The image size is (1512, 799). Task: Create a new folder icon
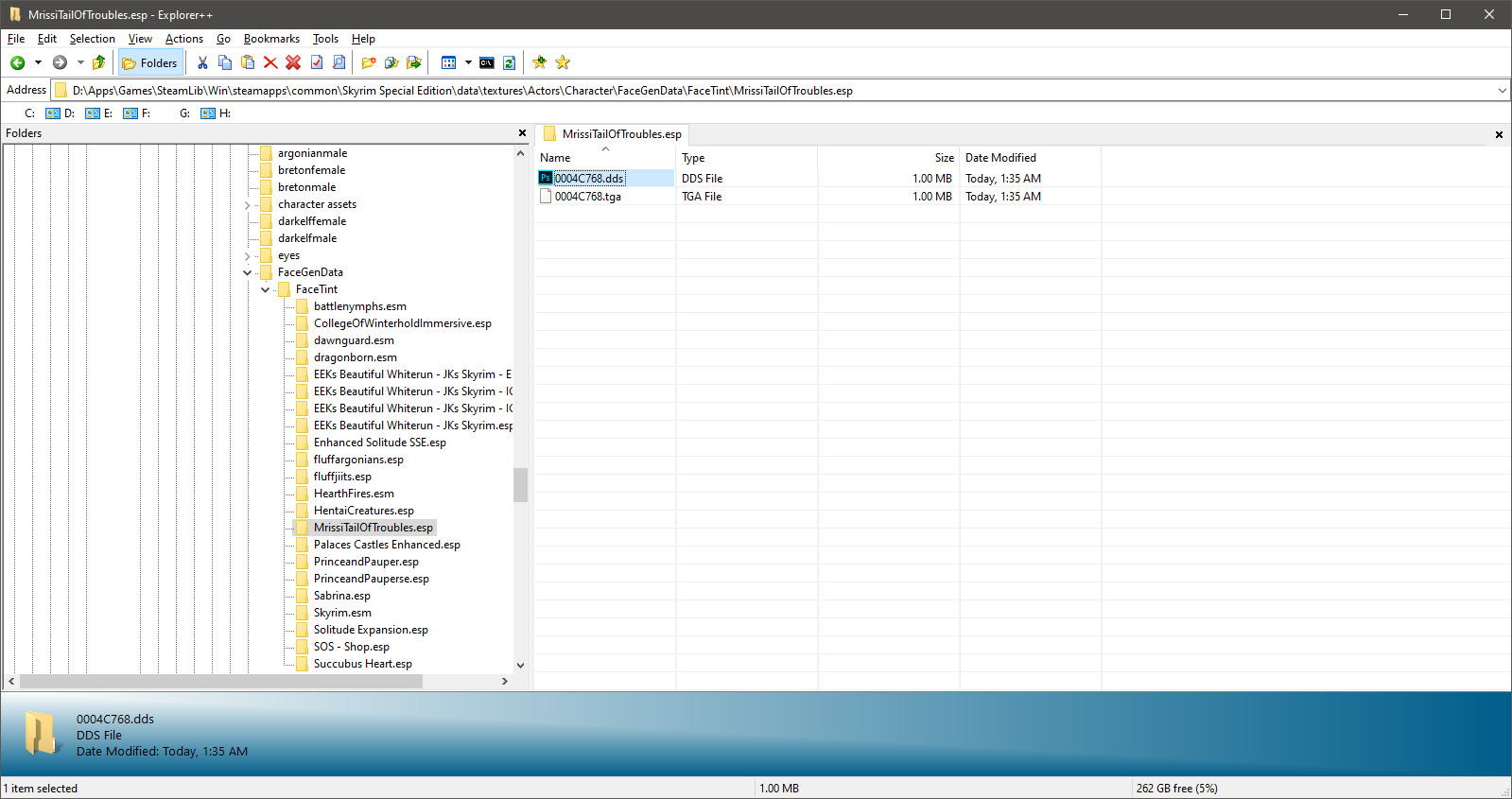pyautogui.click(x=369, y=62)
